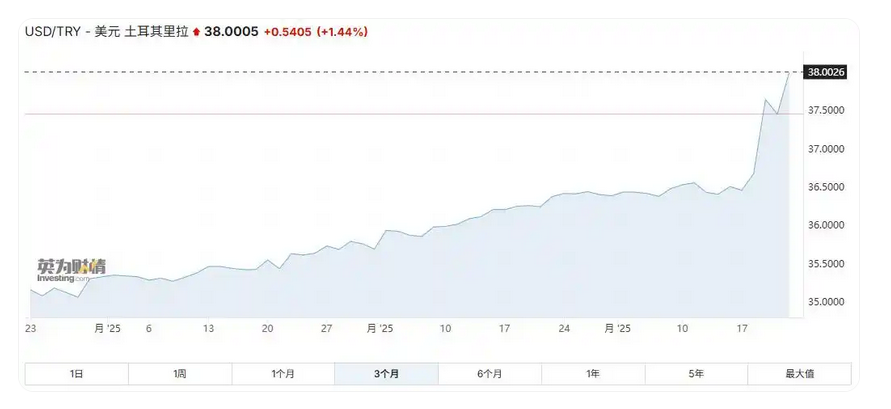891x409 pixels.
Task: Select the 1日 time range tab
Action: click(x=77, y=373)
